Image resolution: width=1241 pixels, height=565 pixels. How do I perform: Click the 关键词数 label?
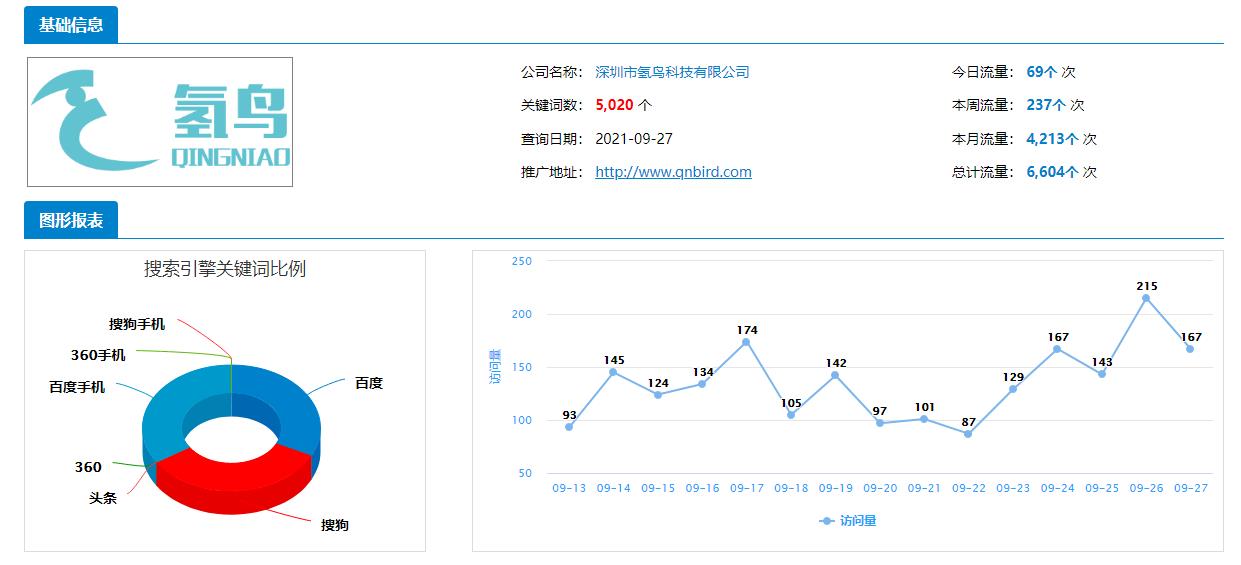click(x=551, y=105)
